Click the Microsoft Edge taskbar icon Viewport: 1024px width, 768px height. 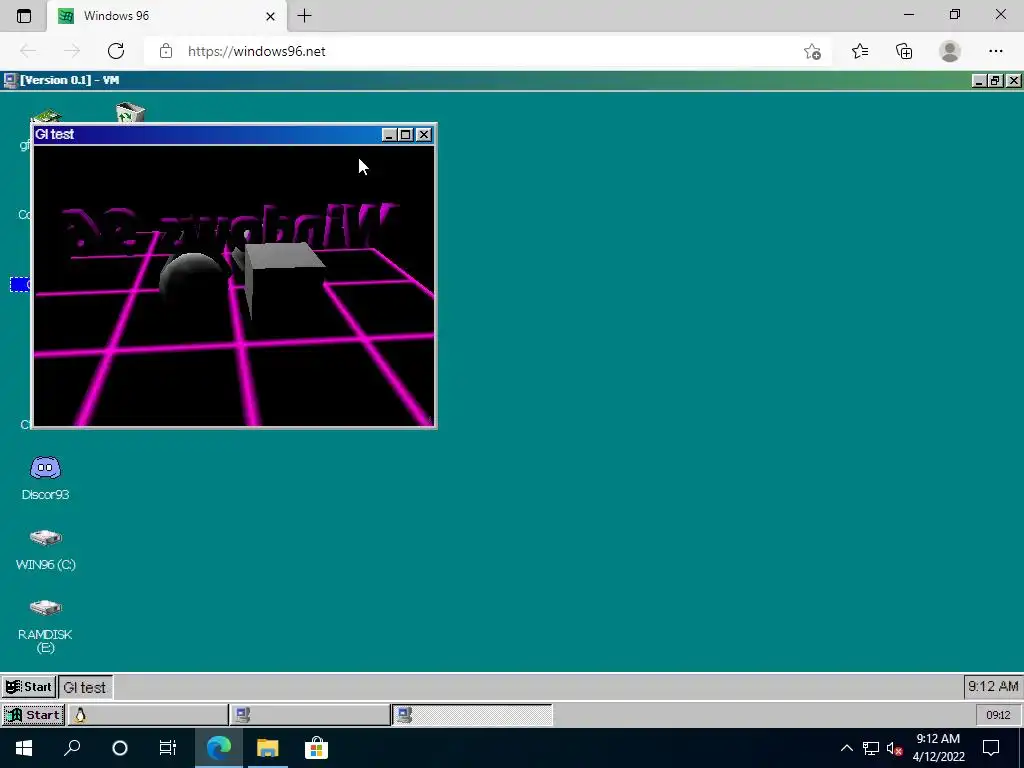[x=219, y=748]
